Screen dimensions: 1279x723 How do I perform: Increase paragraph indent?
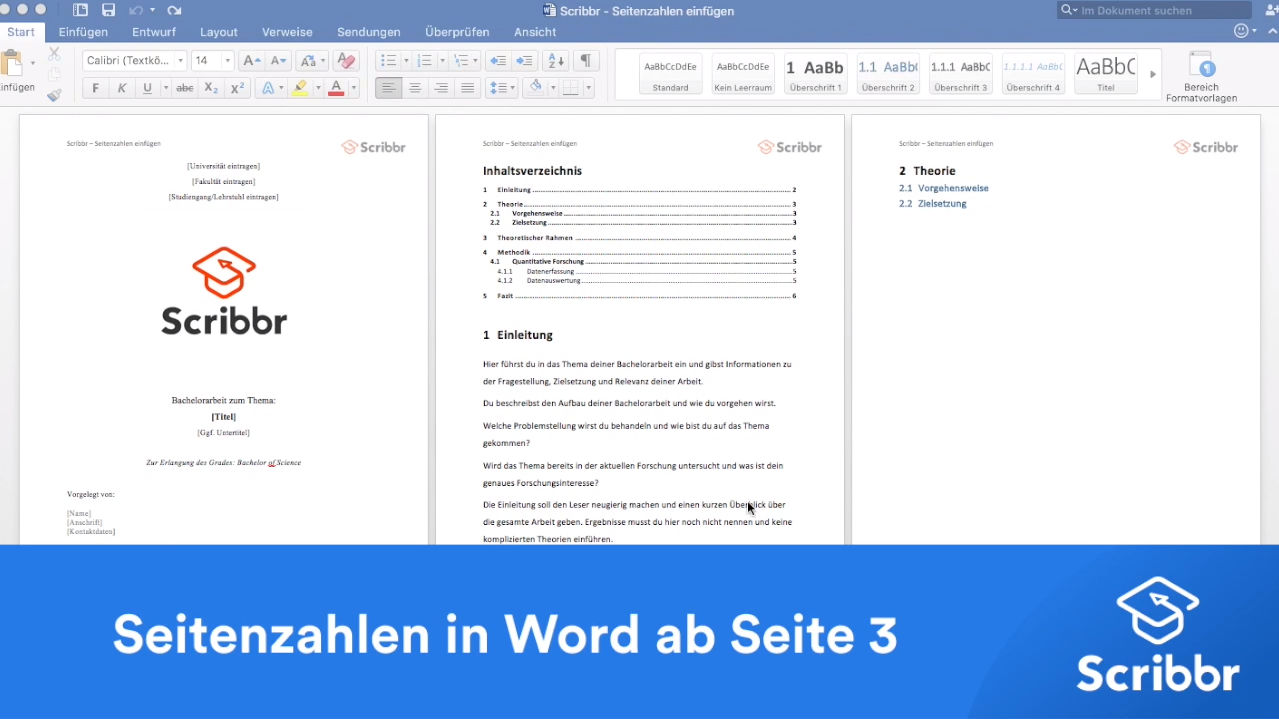point(524,61)
